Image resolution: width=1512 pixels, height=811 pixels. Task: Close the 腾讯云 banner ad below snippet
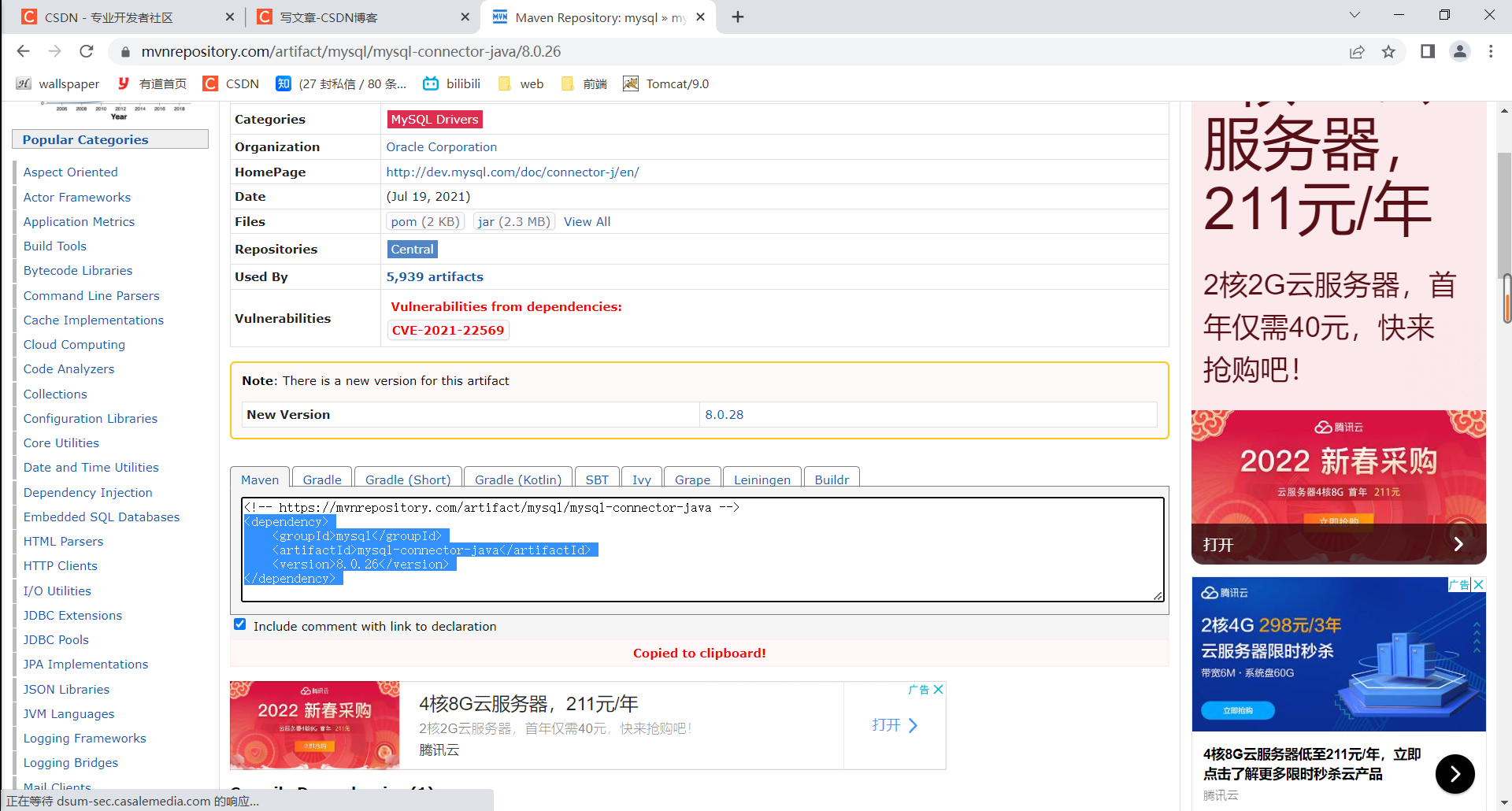tap(938, 690)
